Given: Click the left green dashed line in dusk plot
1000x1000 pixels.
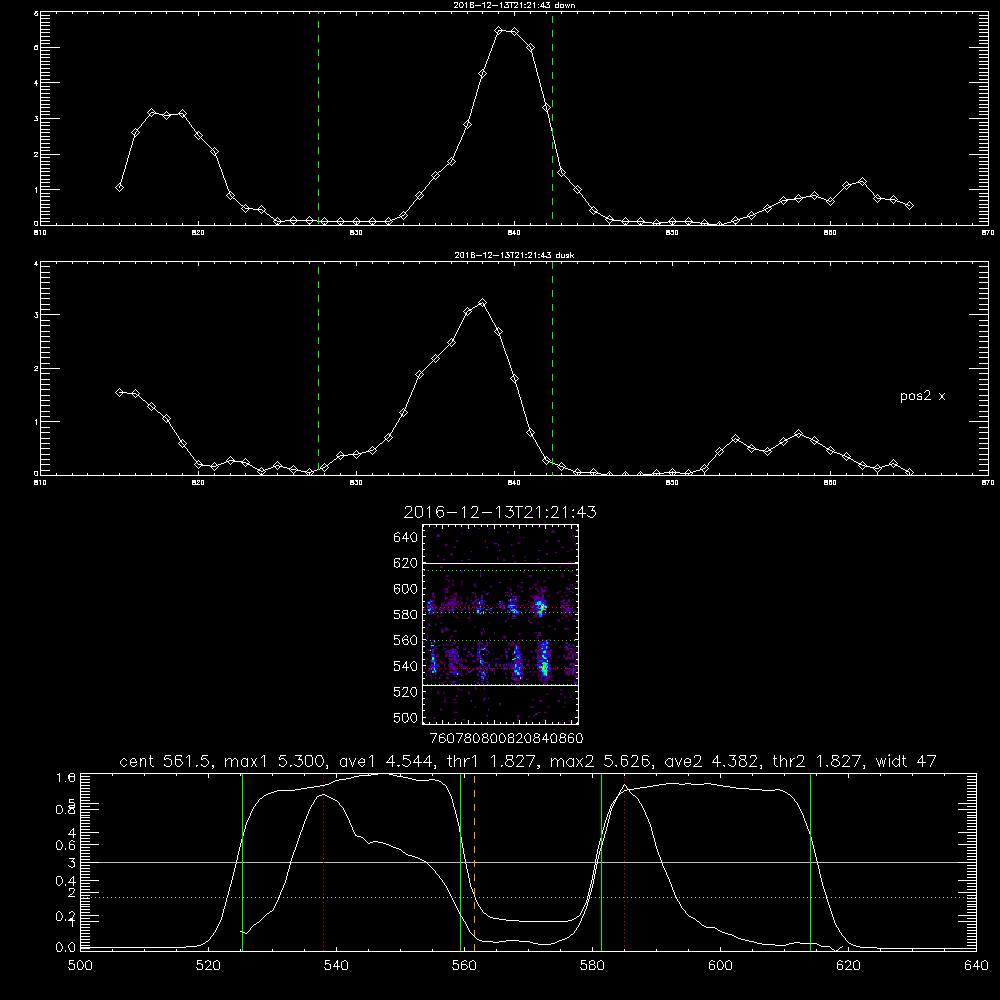Looking at the screenshot, I should pos(318,369).
